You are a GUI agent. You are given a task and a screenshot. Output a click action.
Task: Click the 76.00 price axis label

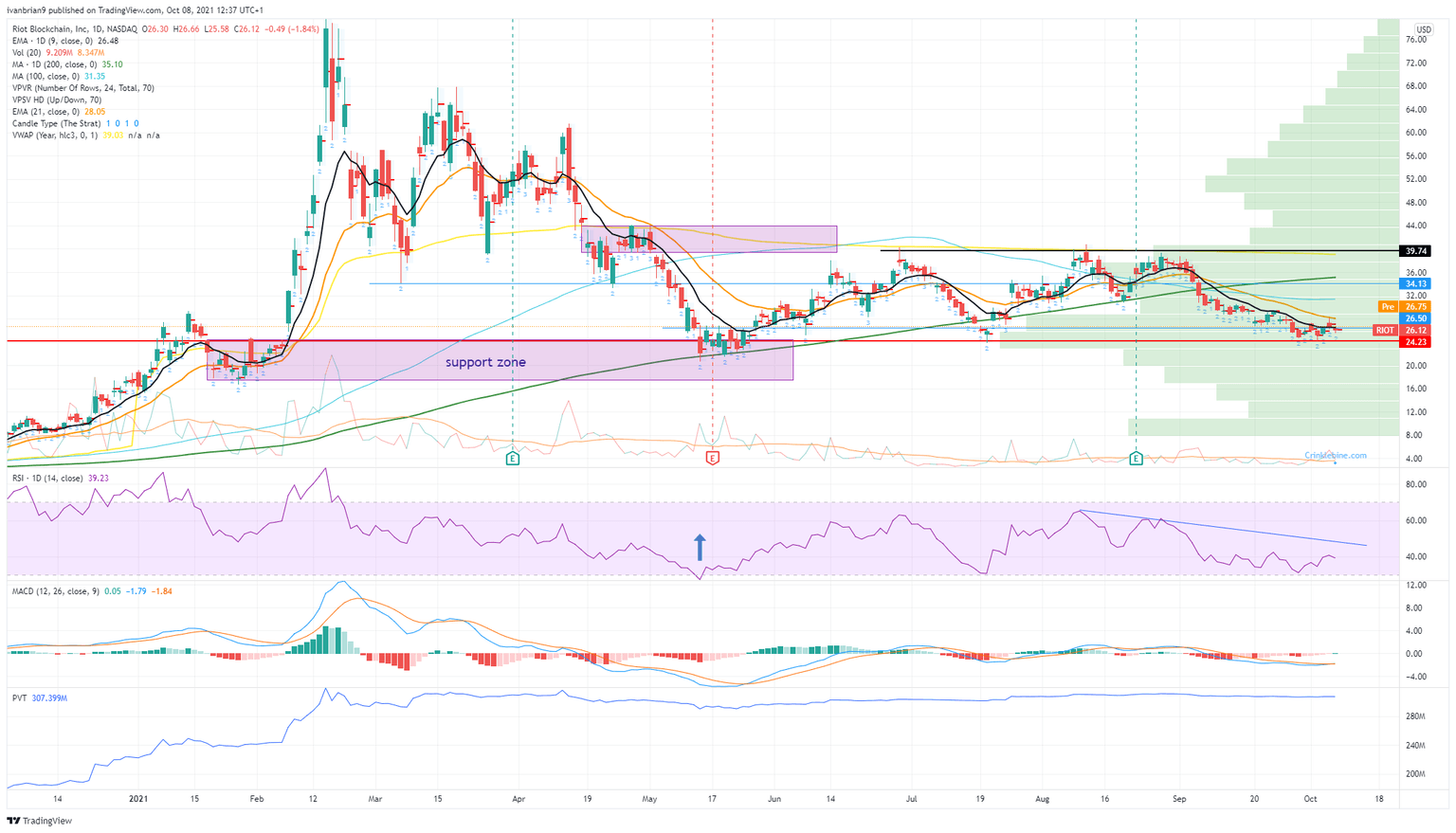(1416, 40)
